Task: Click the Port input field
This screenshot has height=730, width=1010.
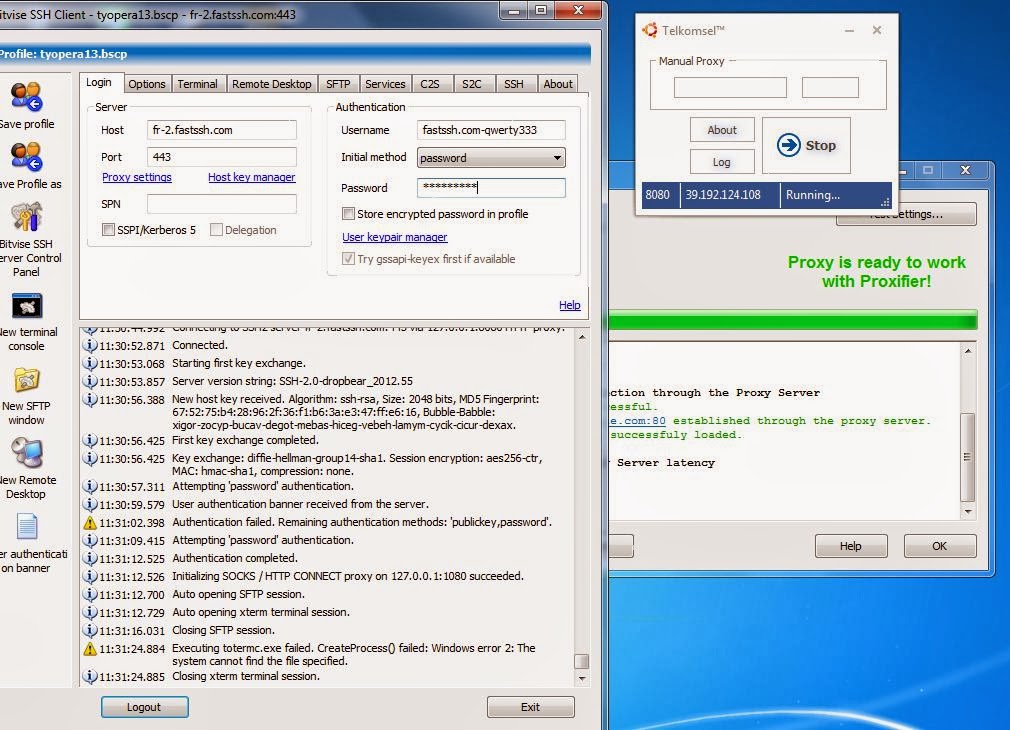Action: pos(222,157)
